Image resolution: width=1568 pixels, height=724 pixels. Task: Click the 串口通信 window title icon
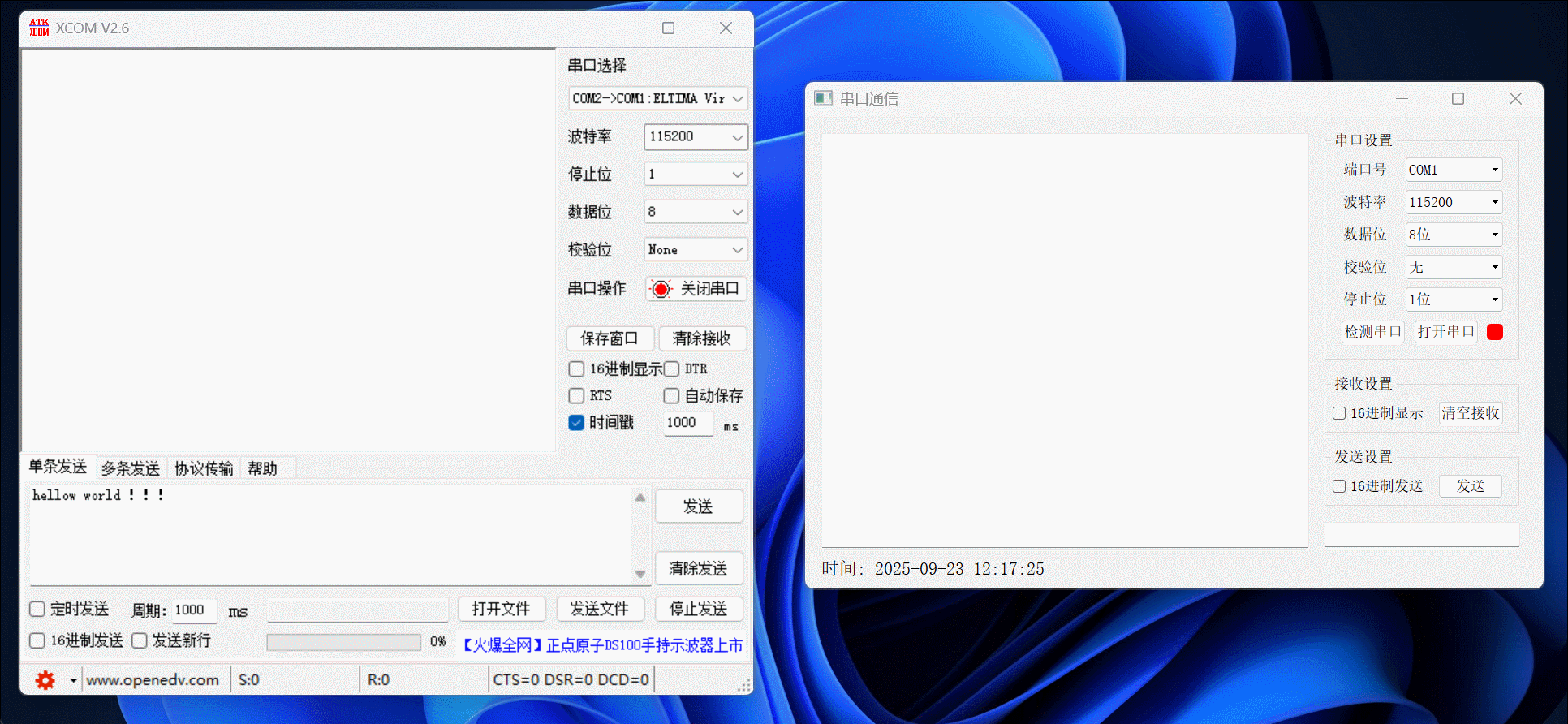click(823, 98)
